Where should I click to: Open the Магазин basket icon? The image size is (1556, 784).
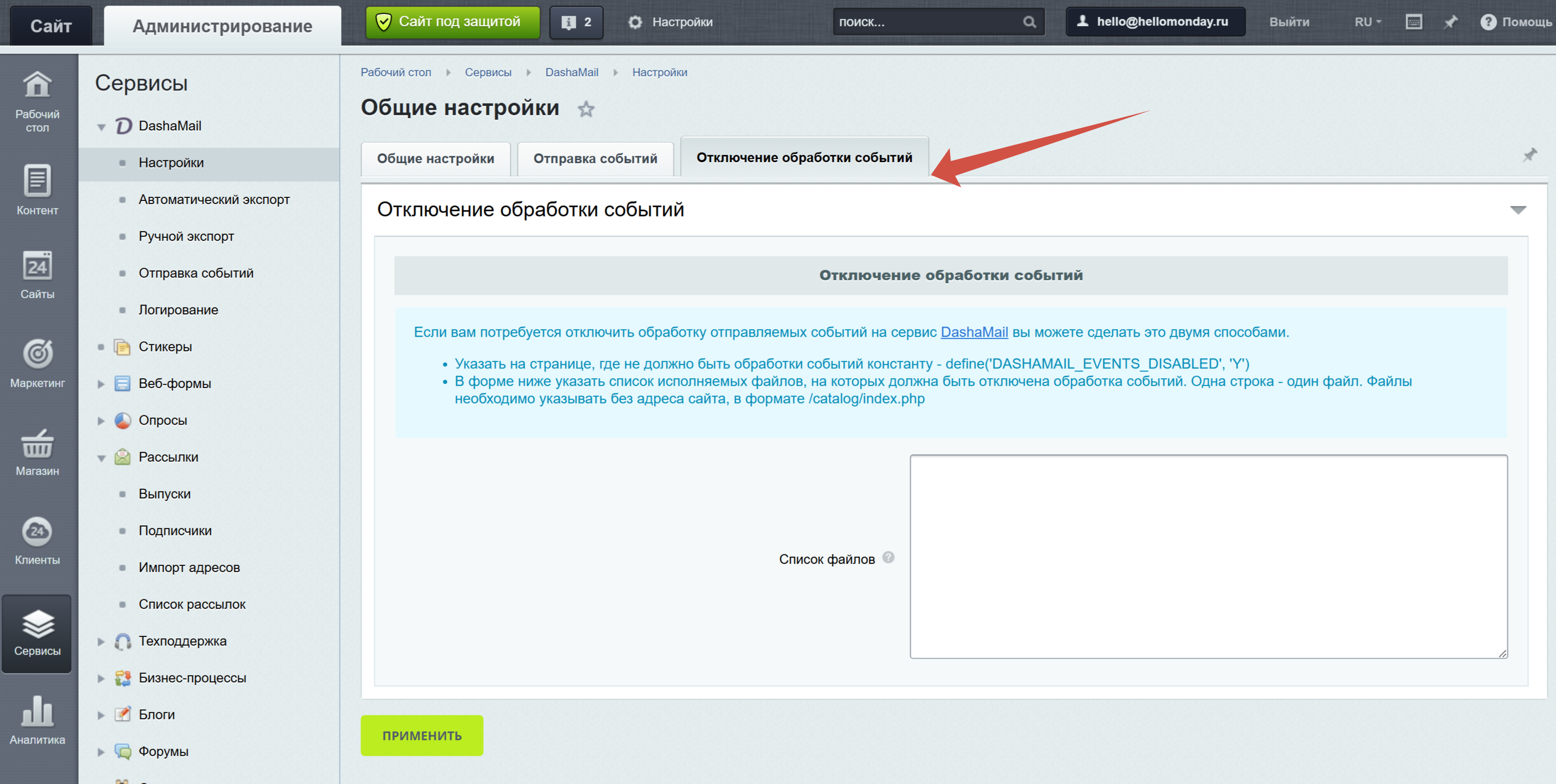click(x=37, y=444)
